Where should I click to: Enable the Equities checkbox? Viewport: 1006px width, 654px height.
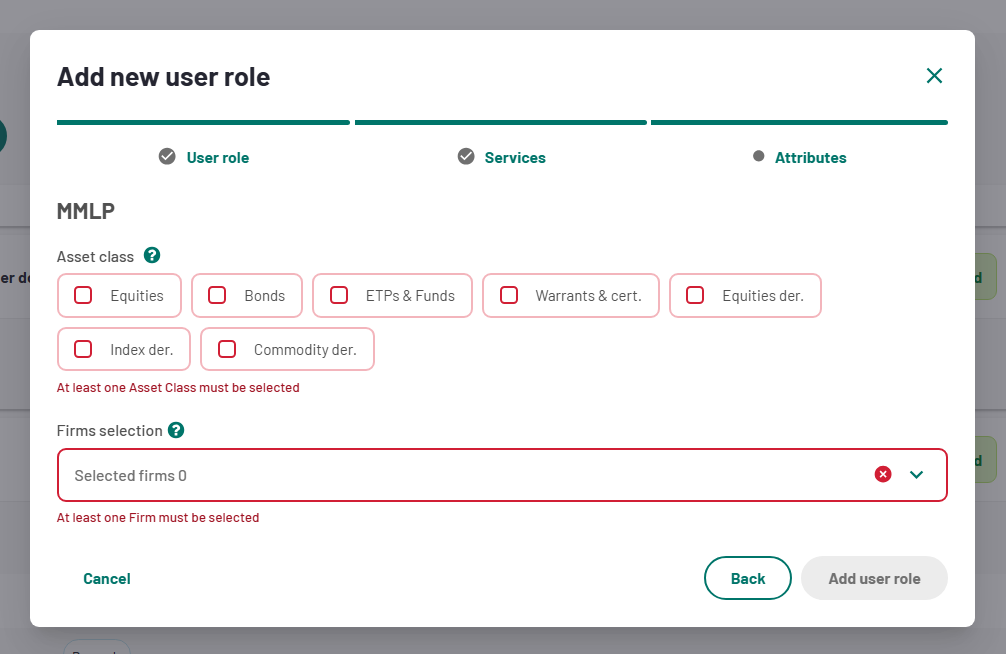pos(84,295)
